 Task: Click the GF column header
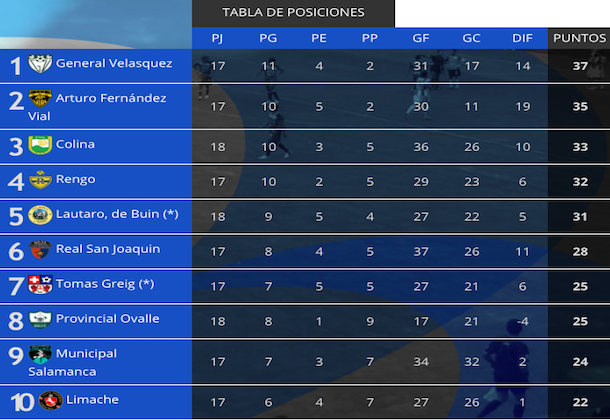[x=421, y=38]
